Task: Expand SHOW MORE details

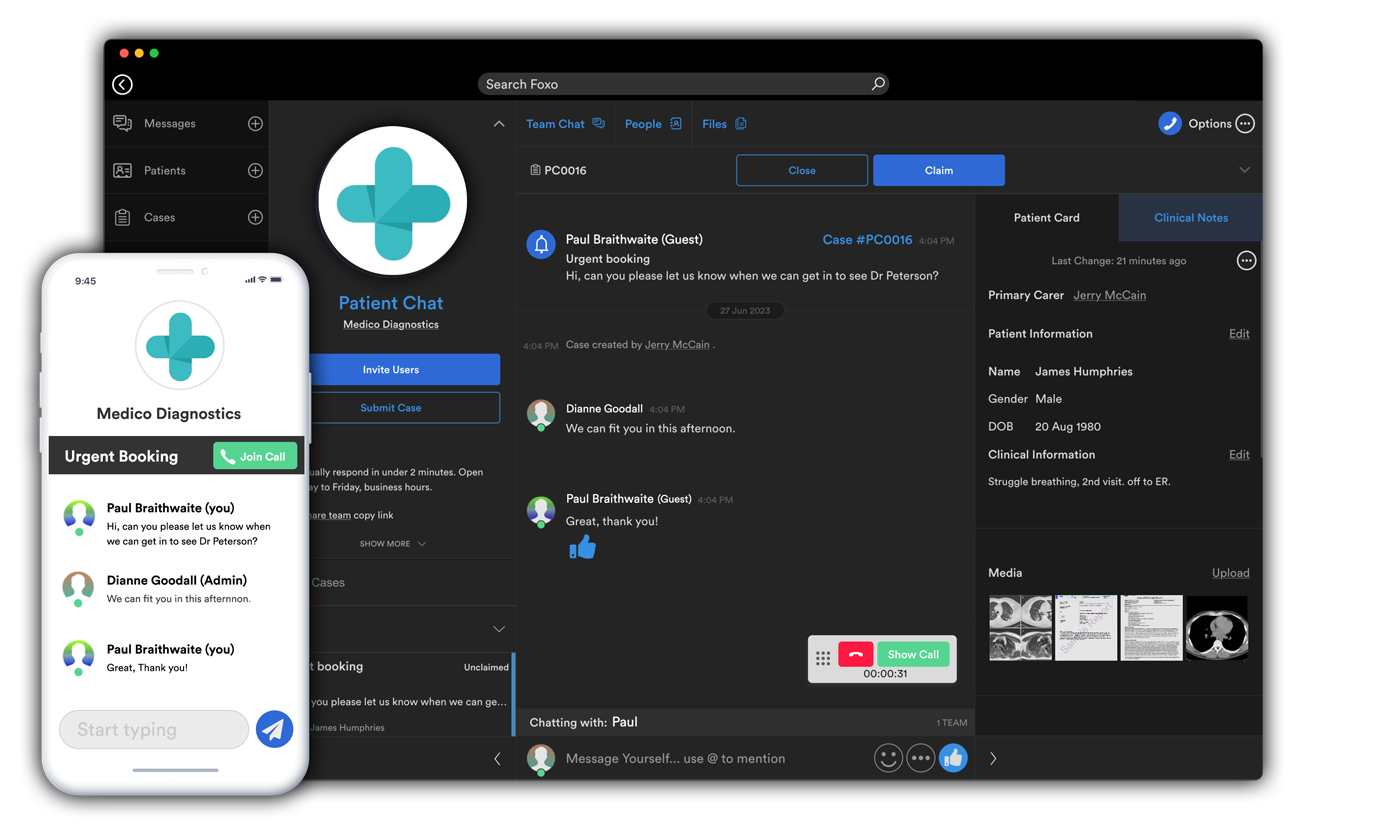Action: pos(393,544)
